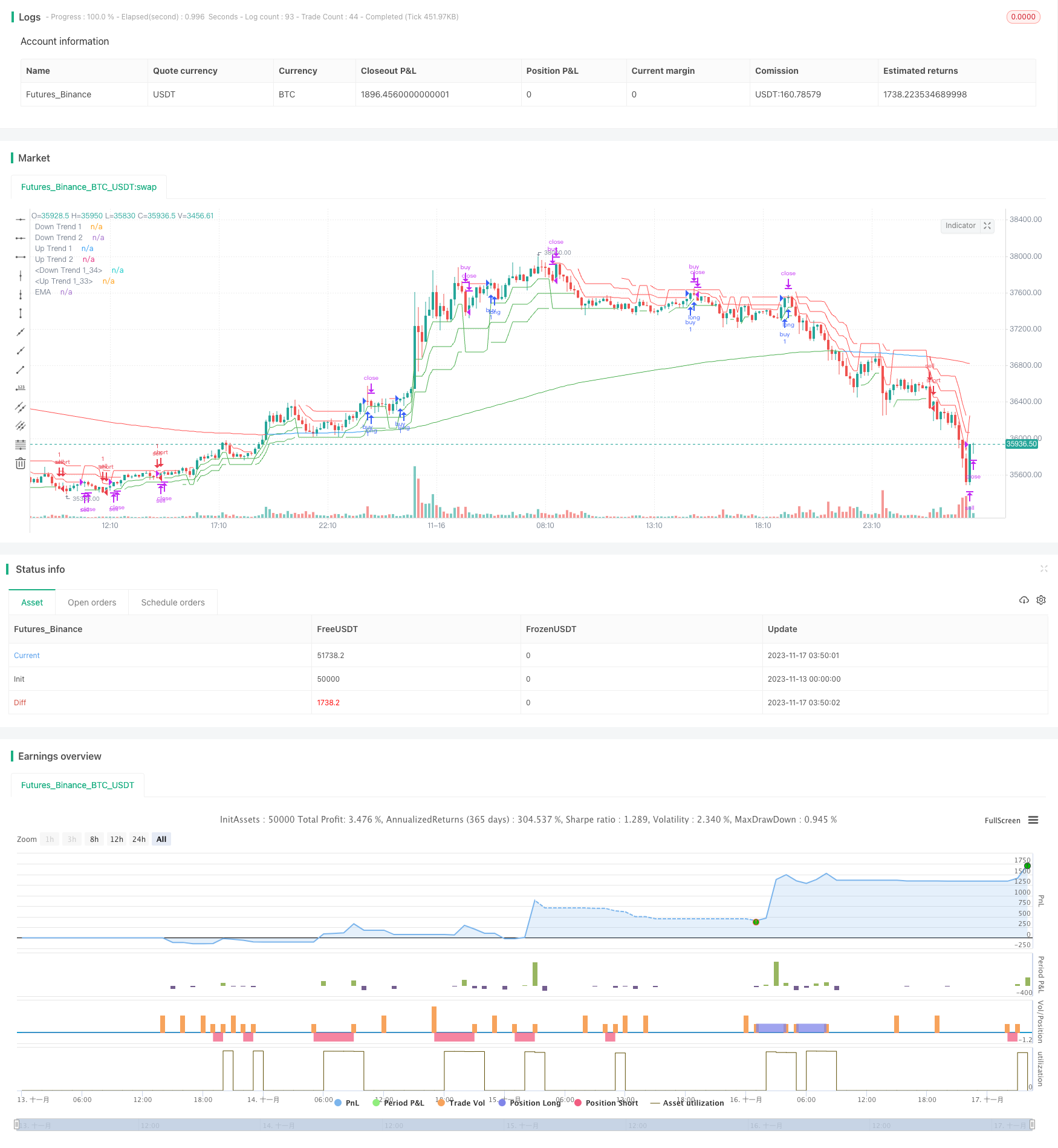The width and height of the screenshot is (1058, 1148).
Task: Open the Futures_Binance_BTC_USDT:swap market tab
Action: tap(89, 187)
